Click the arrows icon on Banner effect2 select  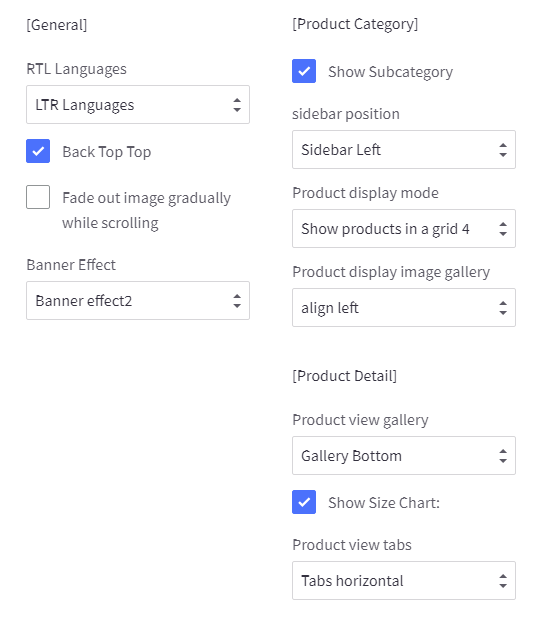(237, 301)
